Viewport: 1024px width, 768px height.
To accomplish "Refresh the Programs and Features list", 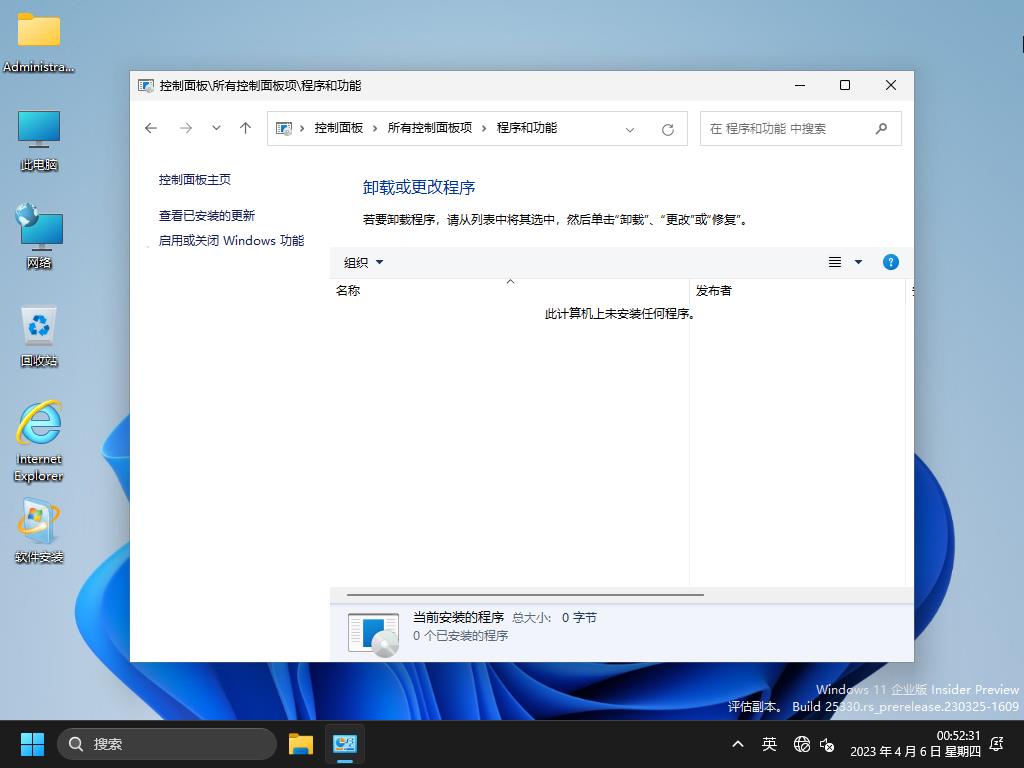I will tap(668, 129).
